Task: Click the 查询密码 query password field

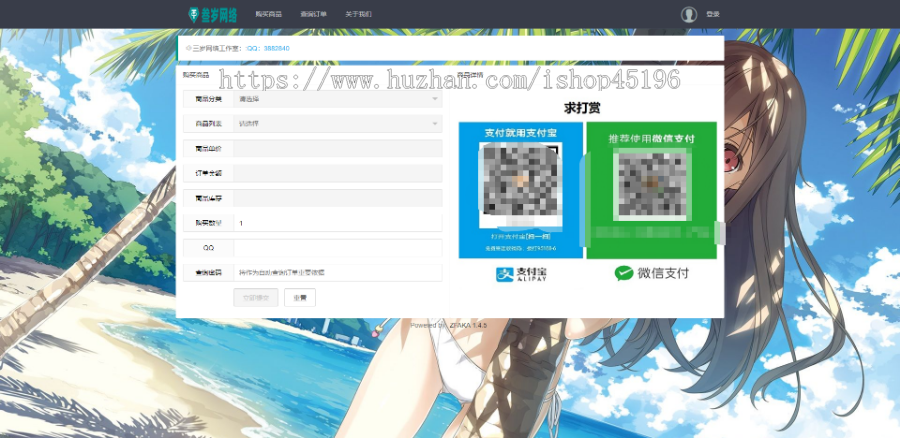Action: click(x=338, y=273)
